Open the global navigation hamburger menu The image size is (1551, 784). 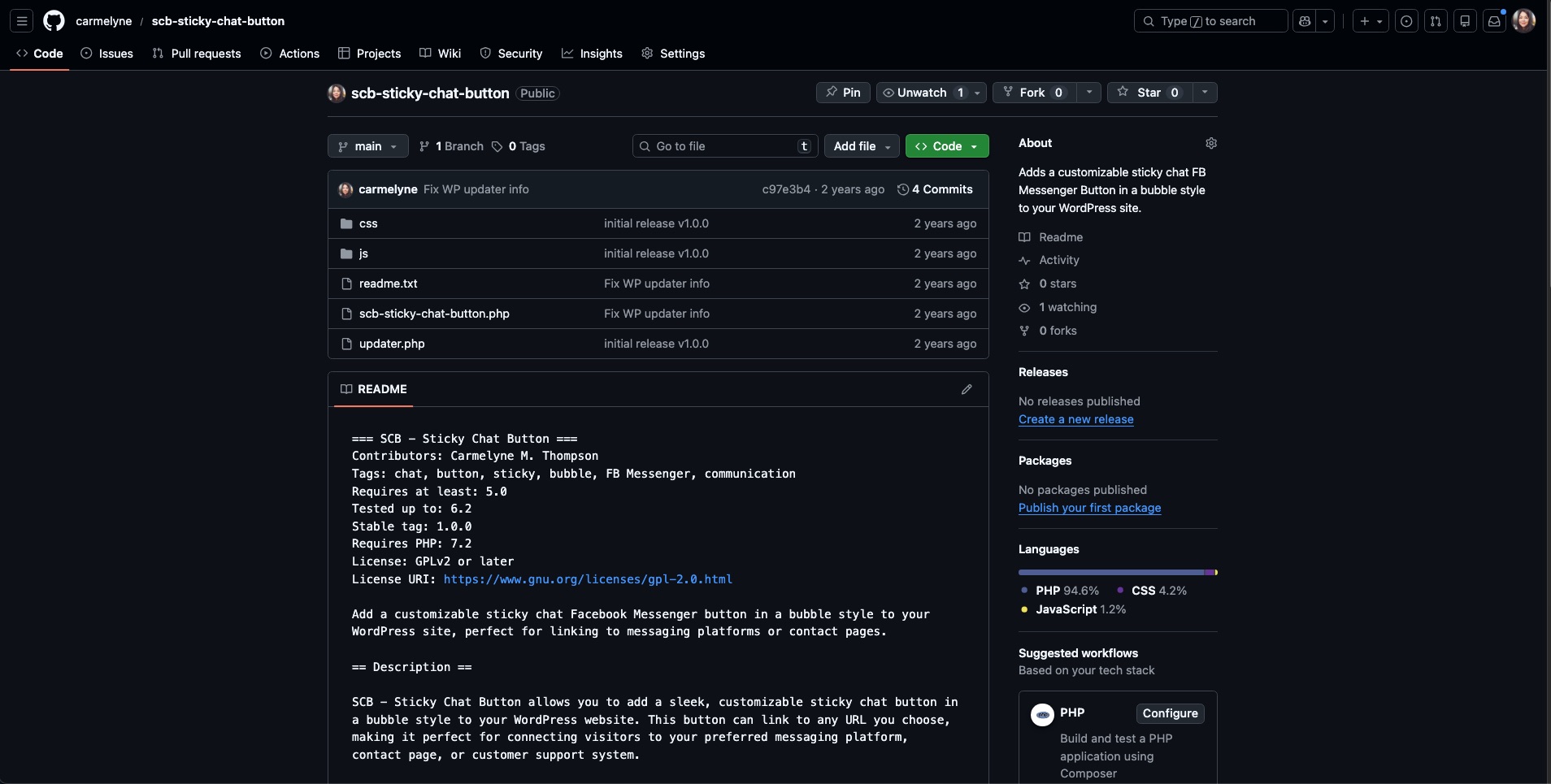pos(21,21)
